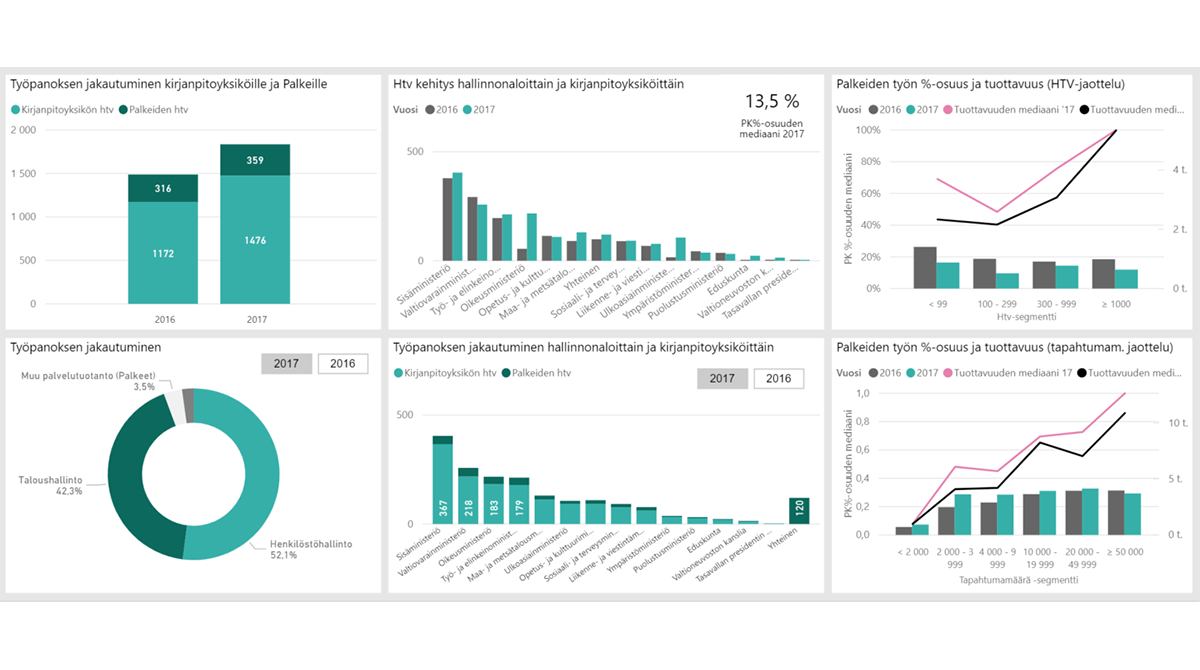Click the black Tuottavuuden mediaani legend marker top right
The height and width of the screenshot is (670, 1200).
[x=1085, y=108]
